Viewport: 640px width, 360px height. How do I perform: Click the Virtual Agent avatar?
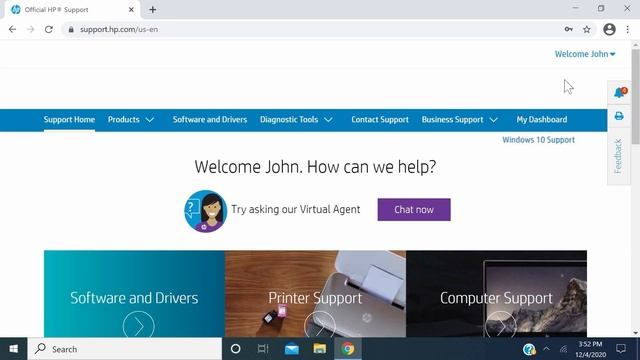pyautogui.click(x=205, y=211)
